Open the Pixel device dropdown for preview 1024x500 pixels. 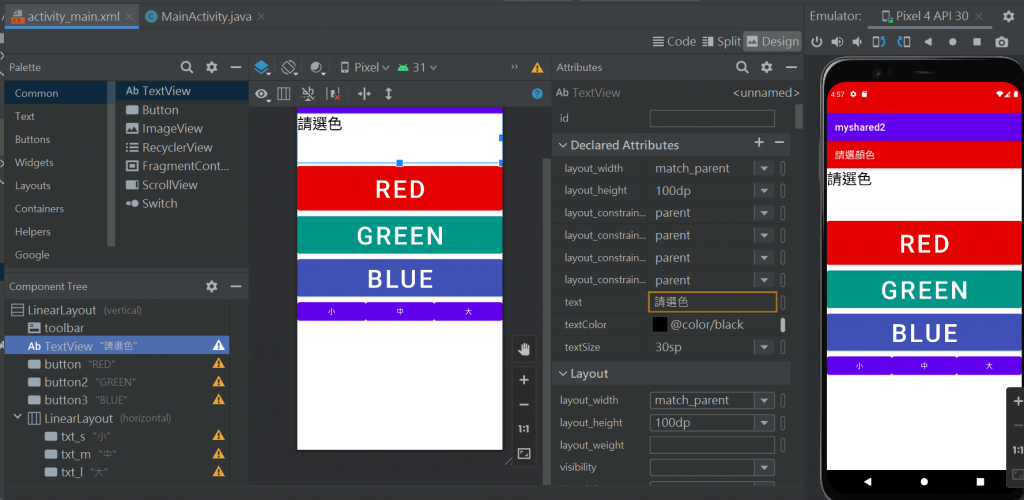[365, 67]
